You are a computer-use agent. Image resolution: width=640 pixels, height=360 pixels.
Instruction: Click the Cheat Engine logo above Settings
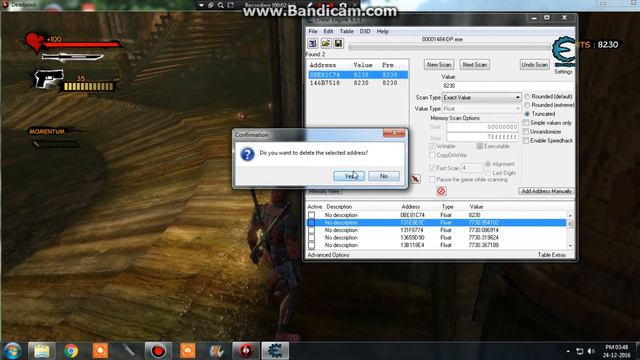[x=563, y=51]
